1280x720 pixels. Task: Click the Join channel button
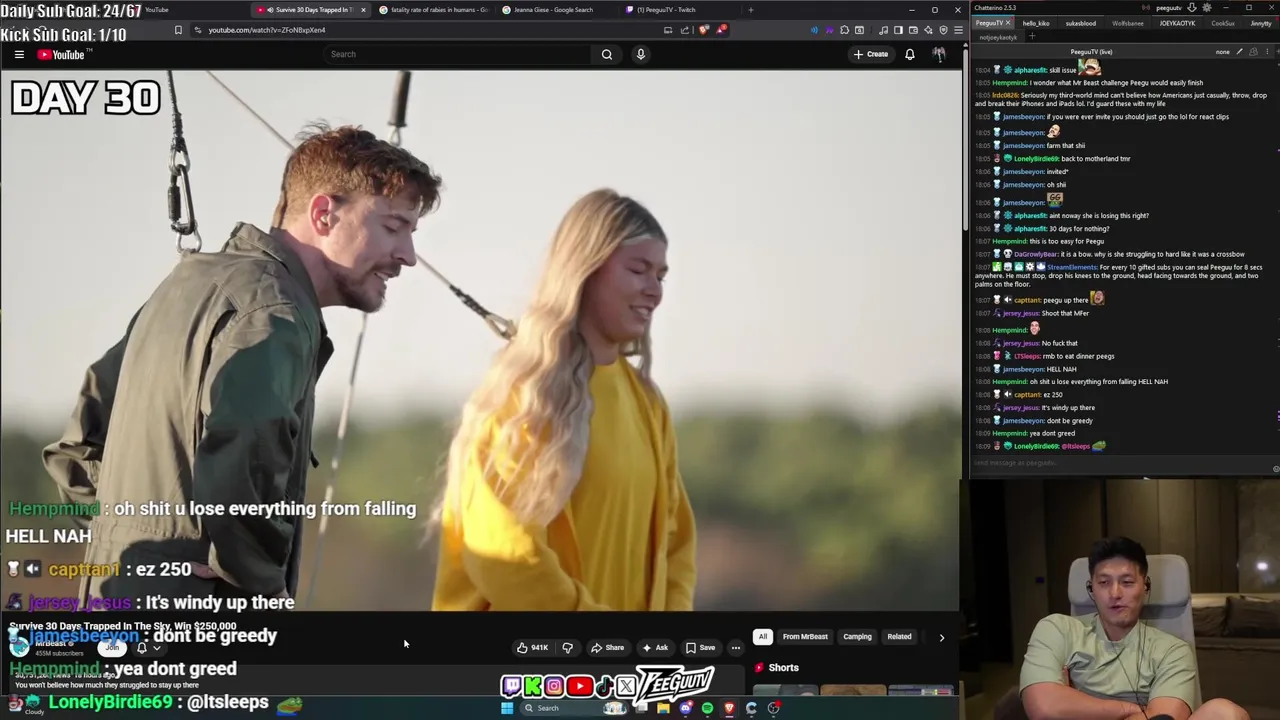click(112, 647)
